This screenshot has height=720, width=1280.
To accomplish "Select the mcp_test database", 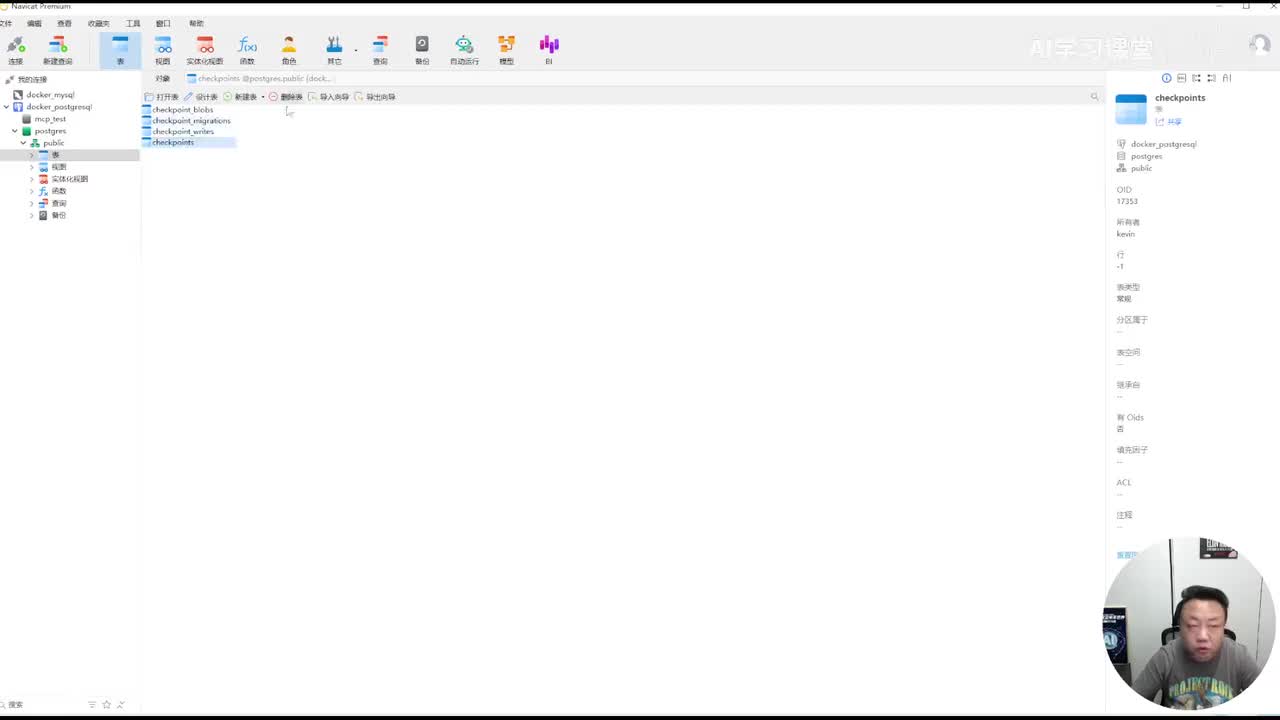I will 44,119.
